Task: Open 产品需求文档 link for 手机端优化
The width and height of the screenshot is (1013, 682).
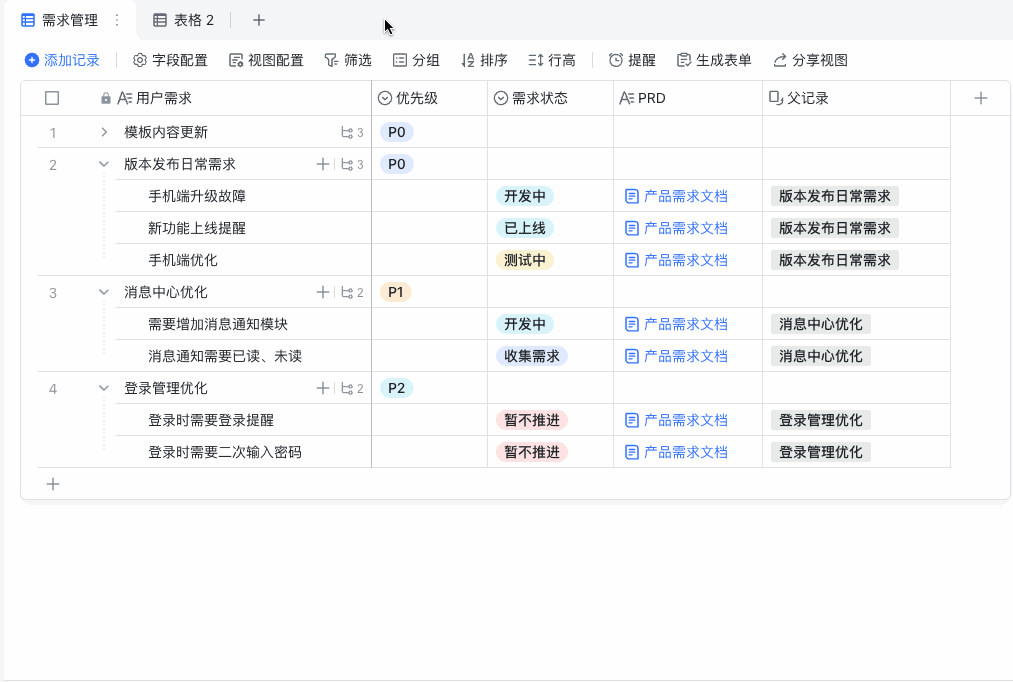Action: click(x=676, y=260)
